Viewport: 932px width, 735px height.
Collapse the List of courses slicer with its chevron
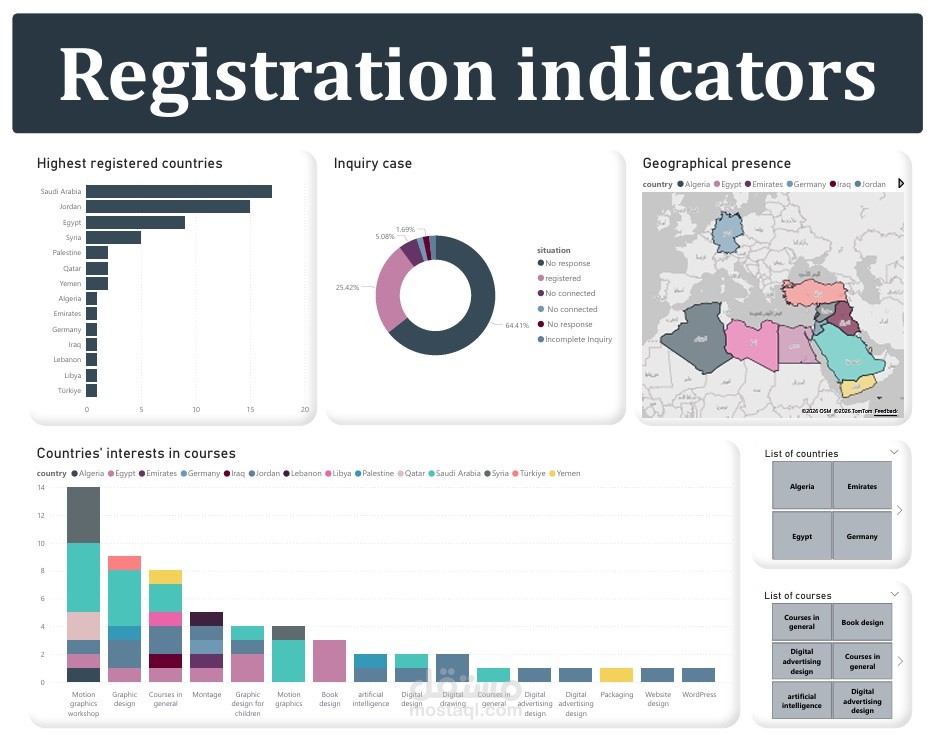(893, 595)
